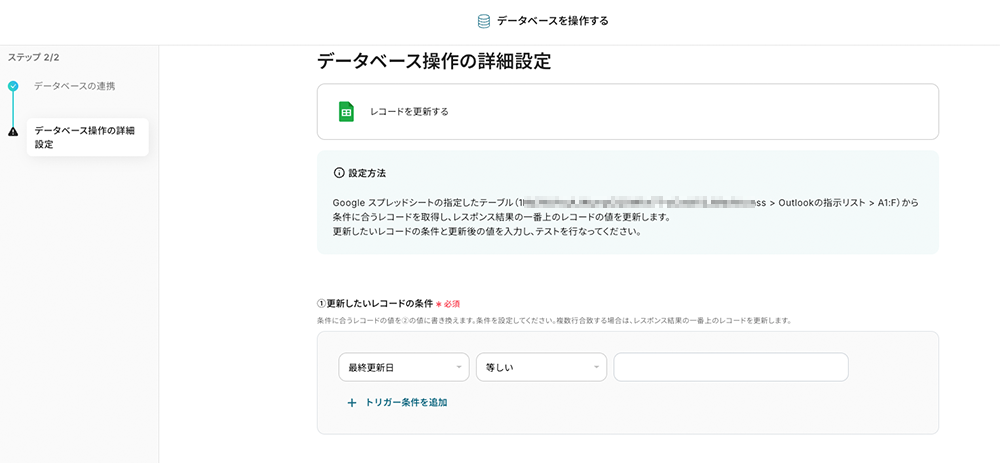Click the database icon in the header
This screenshot has height=463, width=1000.
(484, 21)
